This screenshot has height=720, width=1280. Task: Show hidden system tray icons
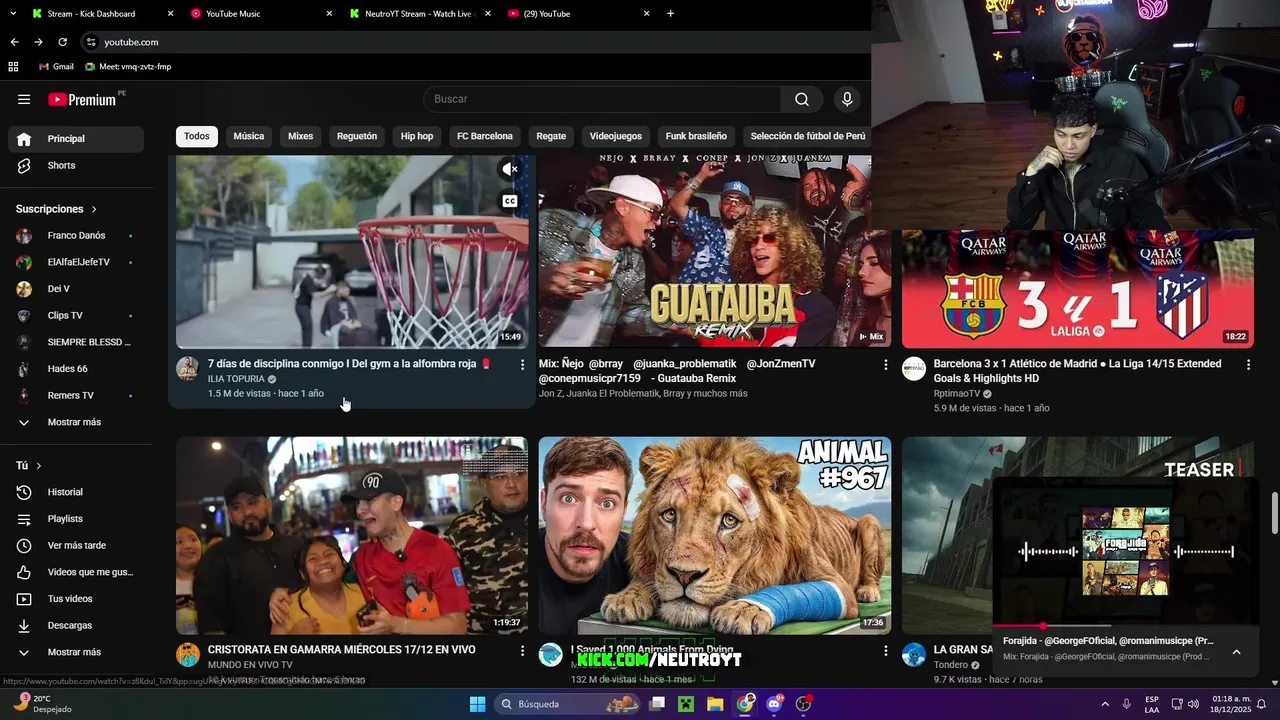point(1105,704)
